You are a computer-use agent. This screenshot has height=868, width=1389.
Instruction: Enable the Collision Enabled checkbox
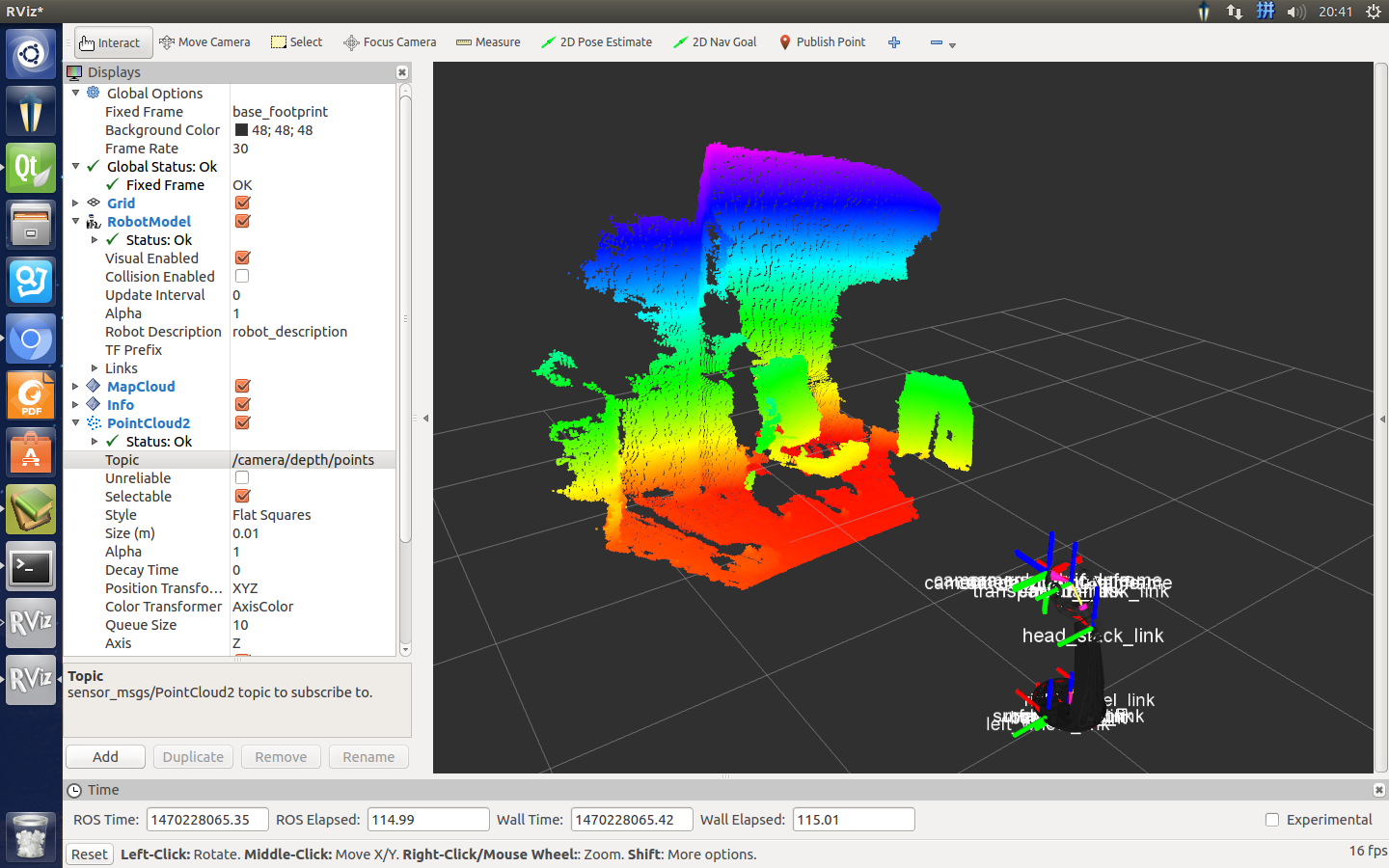point(242,277)
